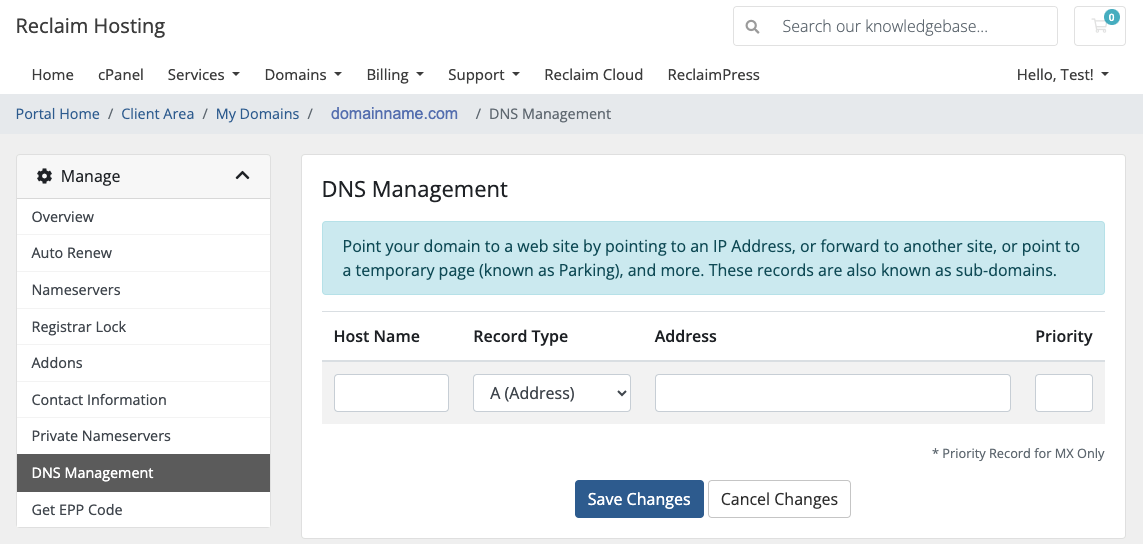Select Nameservers in the sidebar

pos(144,290)
